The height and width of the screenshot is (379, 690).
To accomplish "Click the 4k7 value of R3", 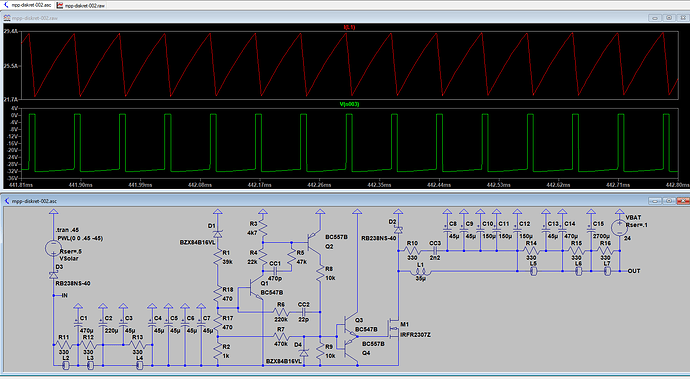I will tap(252, 233).
